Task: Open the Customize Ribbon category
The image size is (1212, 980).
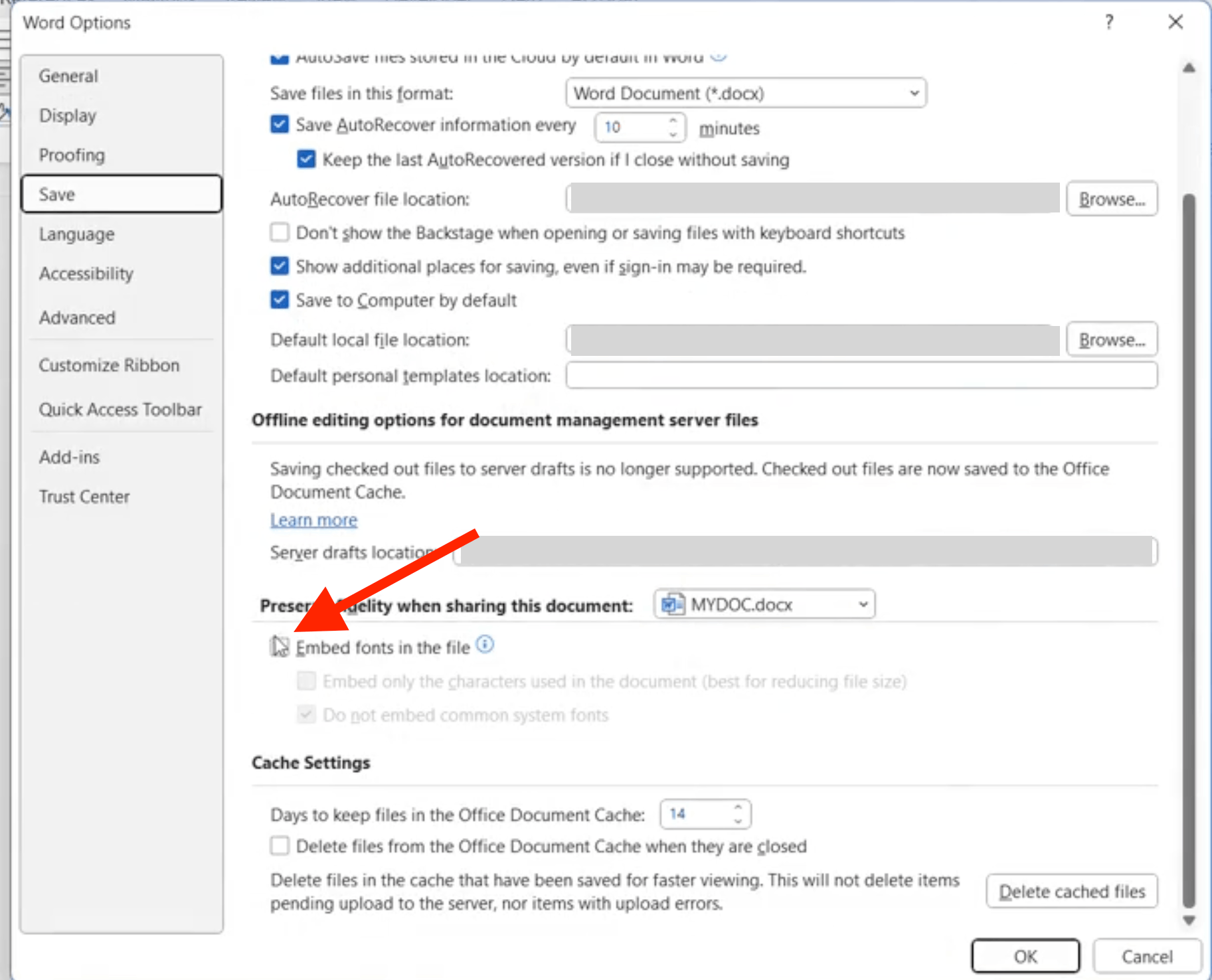Action: (122, 365)
